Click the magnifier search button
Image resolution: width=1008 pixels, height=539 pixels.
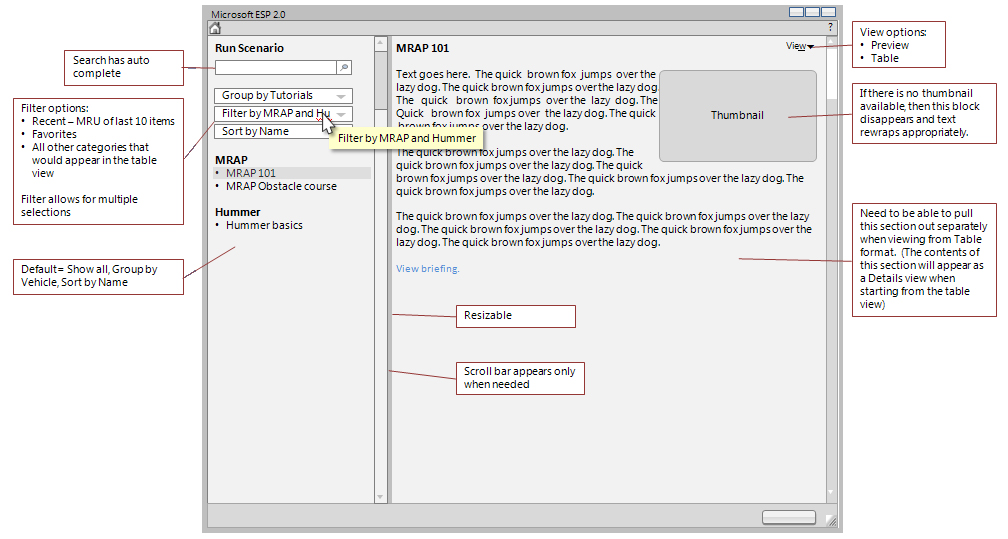tap(344, 68)
